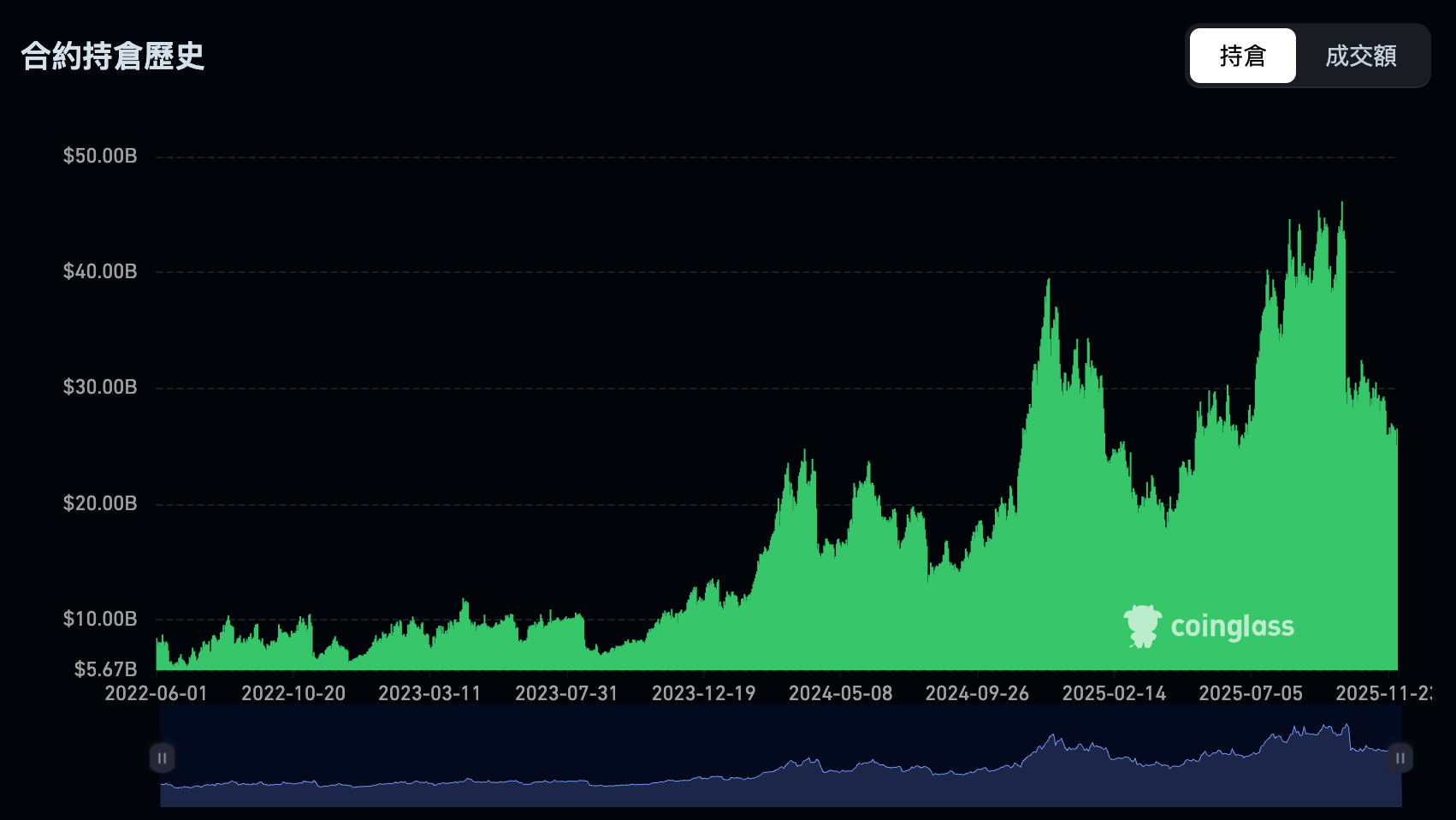Click the left range slider pause handle
Screen dimensions: 1456x820
pos(162,758)
